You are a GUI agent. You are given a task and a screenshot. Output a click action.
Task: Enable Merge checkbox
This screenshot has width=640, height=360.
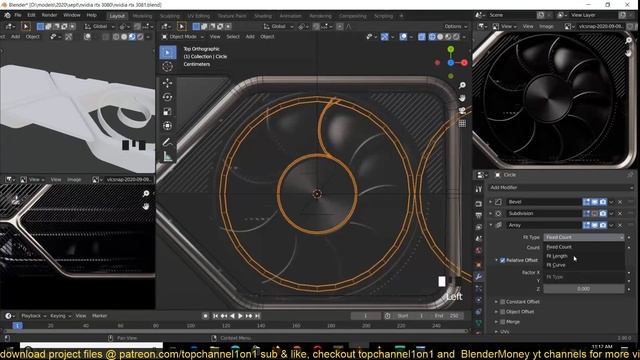tap(502, 322)
